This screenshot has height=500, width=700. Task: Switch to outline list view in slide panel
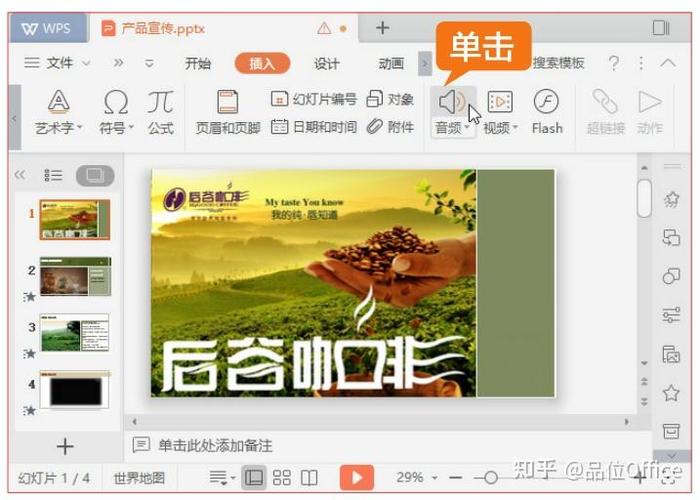[53, 175]
